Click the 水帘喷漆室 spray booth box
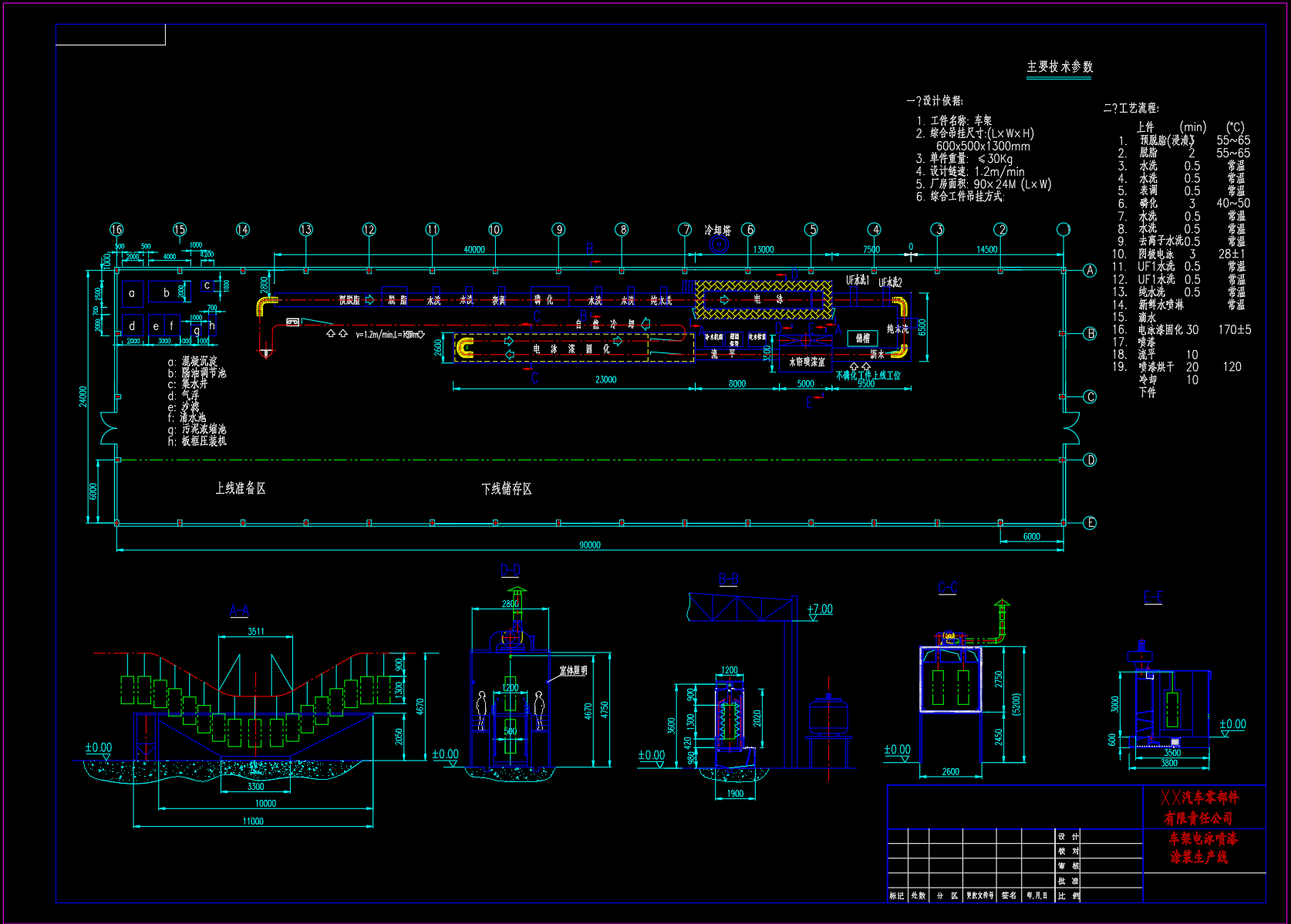The width and height of the screenshot is (1291, 924). [x=806, y=361]
